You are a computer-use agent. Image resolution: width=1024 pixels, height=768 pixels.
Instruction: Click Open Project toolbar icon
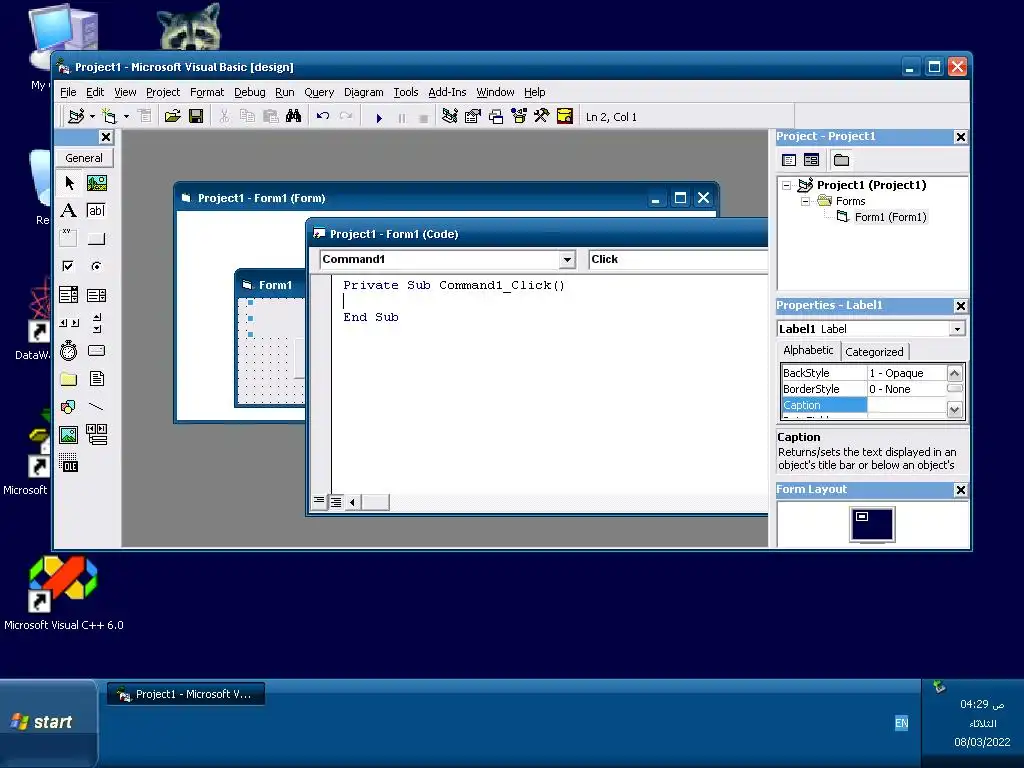click(172, 116)
